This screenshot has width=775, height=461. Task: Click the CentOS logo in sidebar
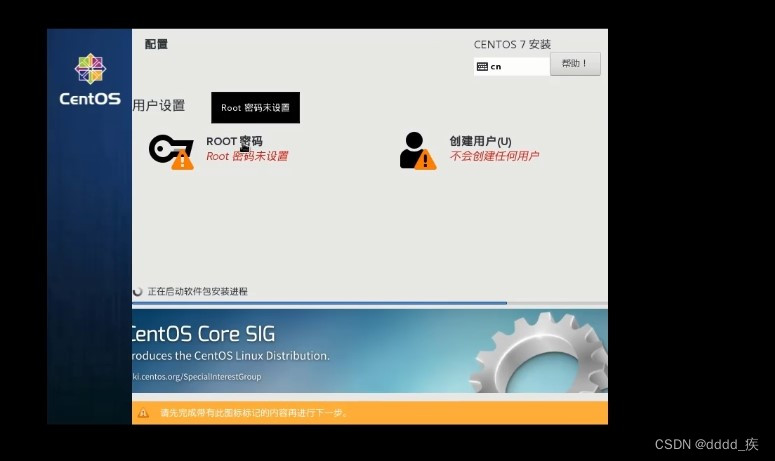90,80
